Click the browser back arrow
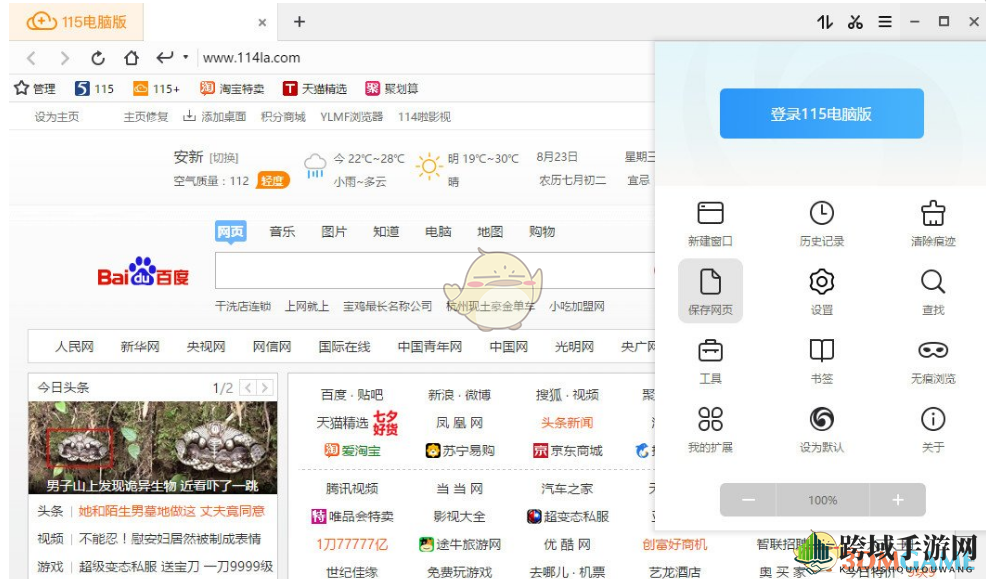The width and height of the screenshot is (986, 579). click(x=31, y=58)
